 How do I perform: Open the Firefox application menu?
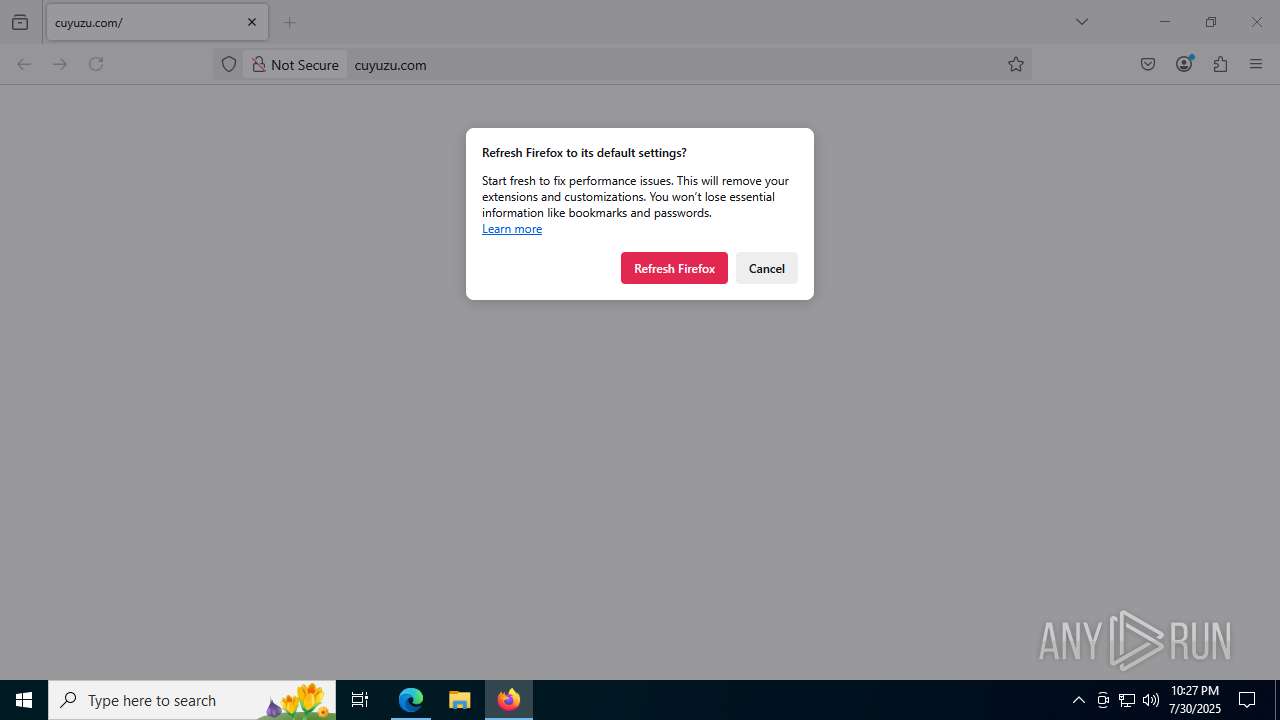[1256, 64]
